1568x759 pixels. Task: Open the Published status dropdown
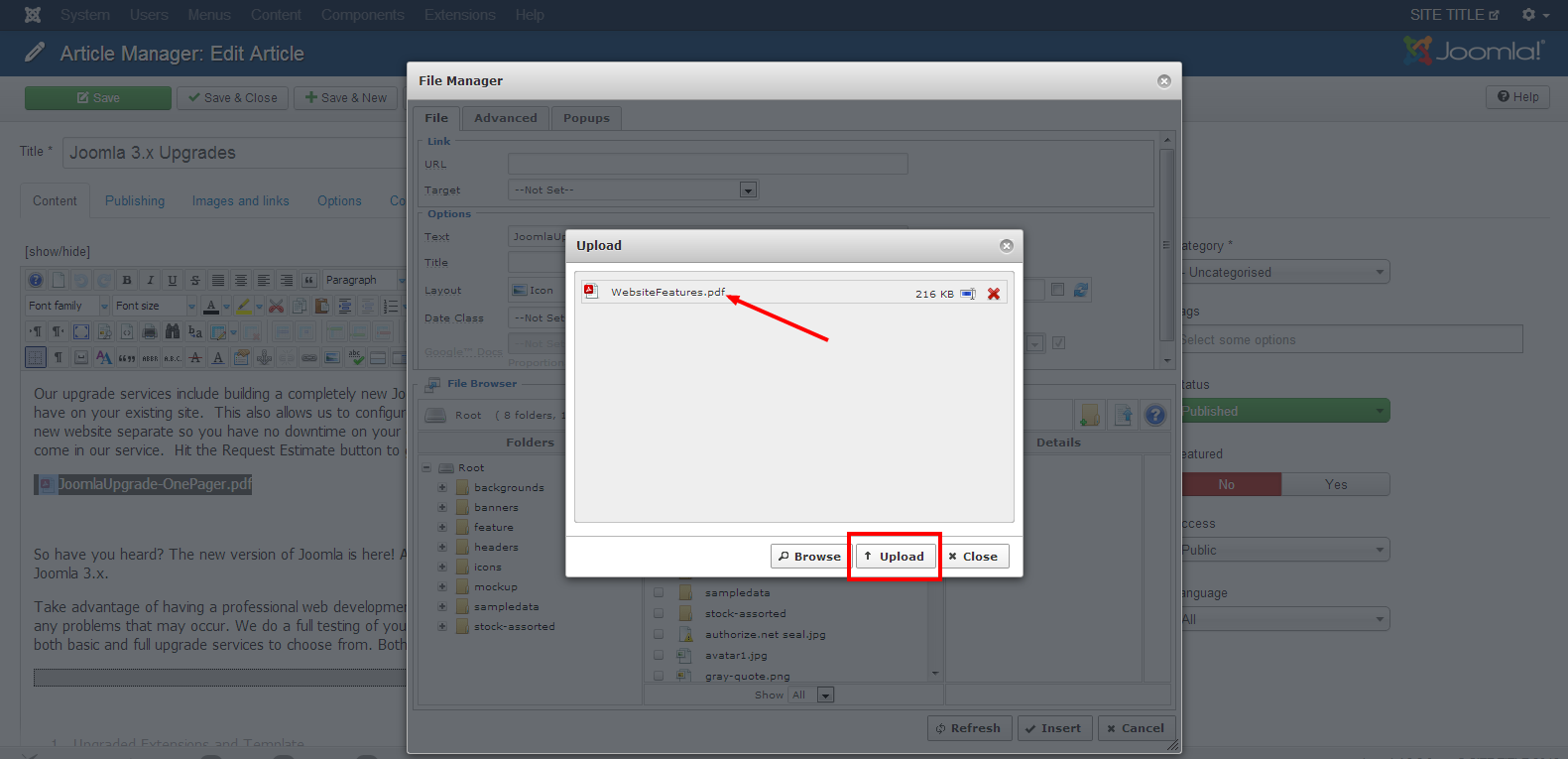click(1284, 411)
